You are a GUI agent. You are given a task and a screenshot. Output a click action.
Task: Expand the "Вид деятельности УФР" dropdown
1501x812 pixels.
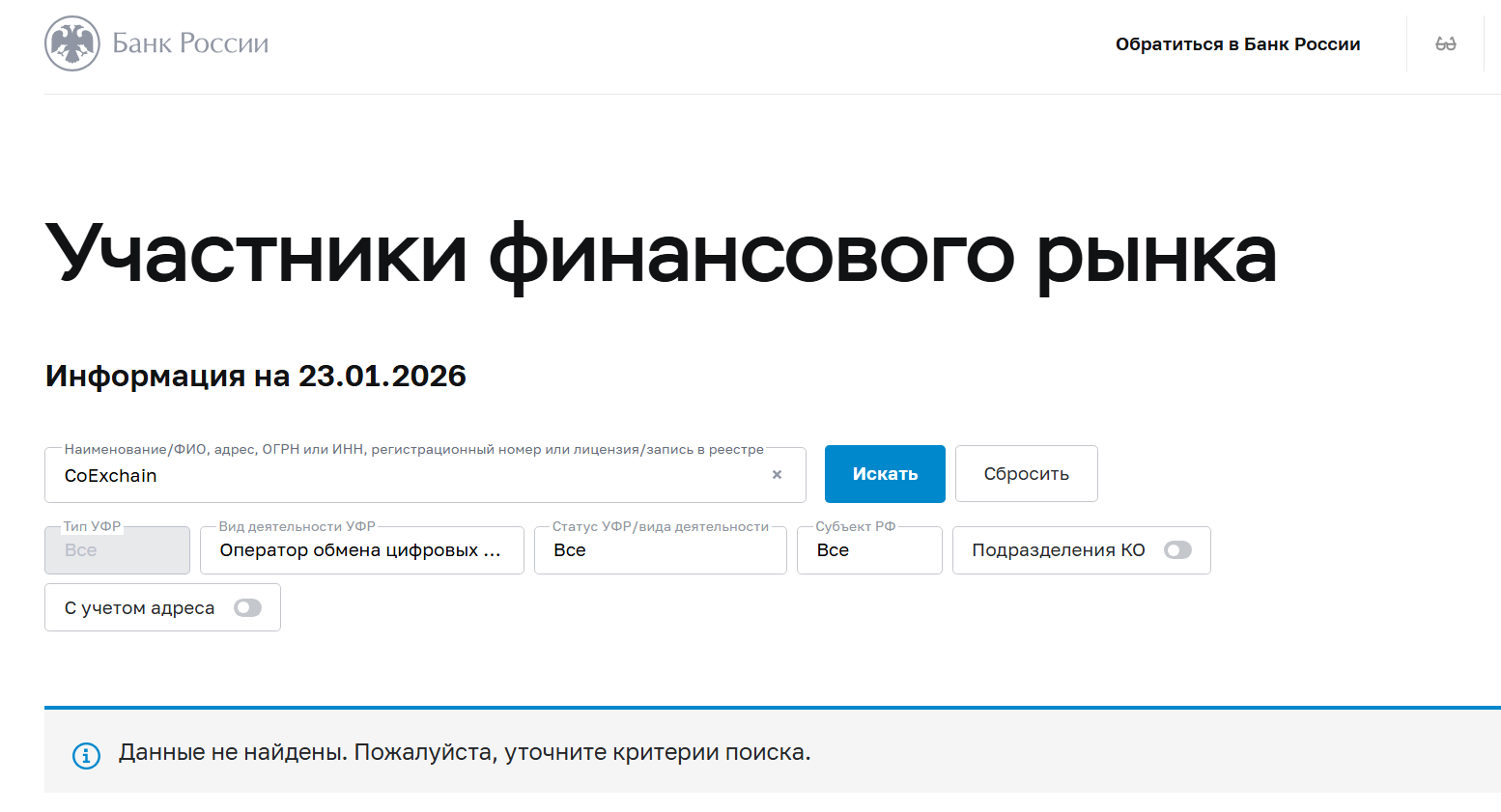coord(361,550)
